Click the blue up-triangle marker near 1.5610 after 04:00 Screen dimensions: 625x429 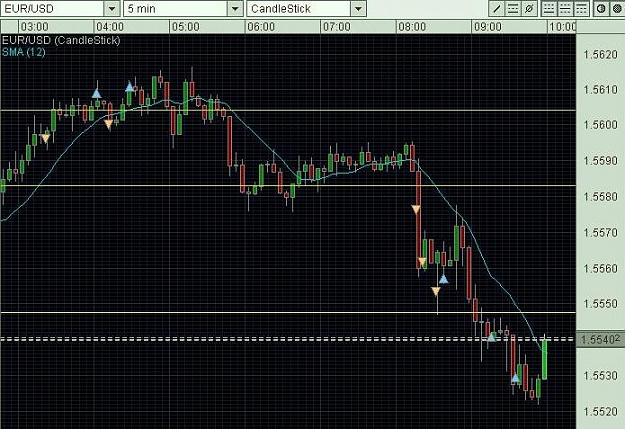point(130,87)
